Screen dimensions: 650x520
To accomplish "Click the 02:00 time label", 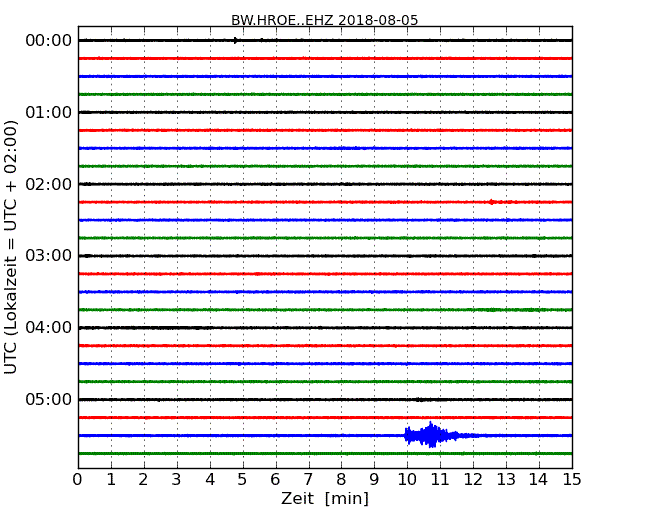I will point(49,184).
